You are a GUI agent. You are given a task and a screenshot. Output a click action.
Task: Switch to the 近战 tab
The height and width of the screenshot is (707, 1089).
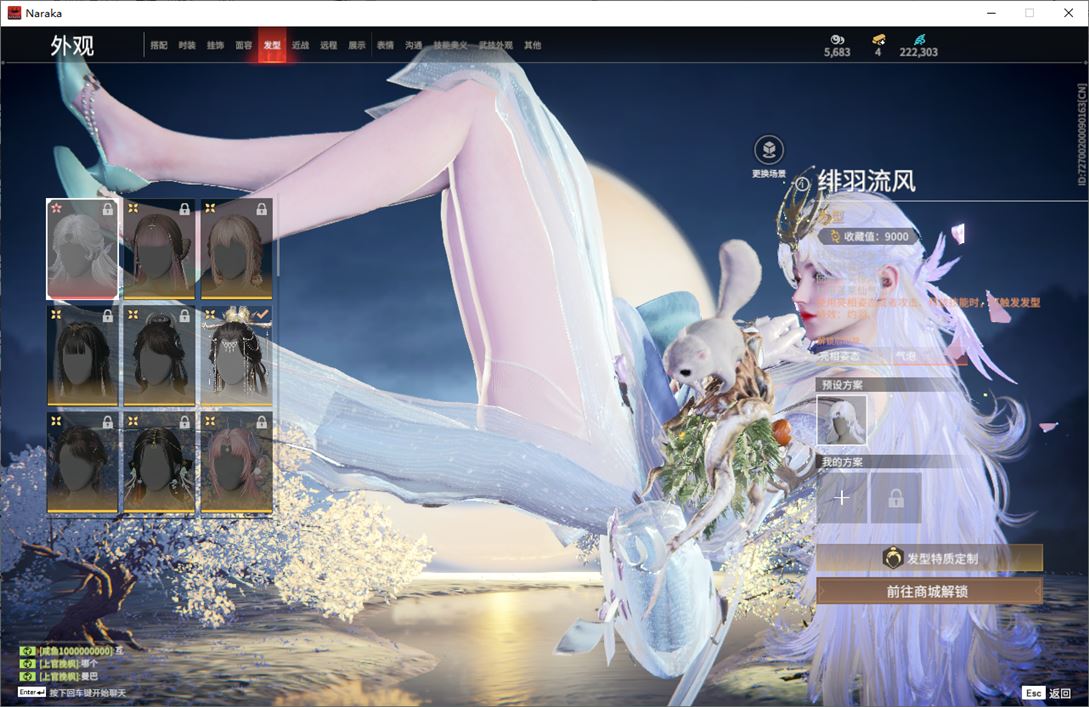tap(300, 45)
